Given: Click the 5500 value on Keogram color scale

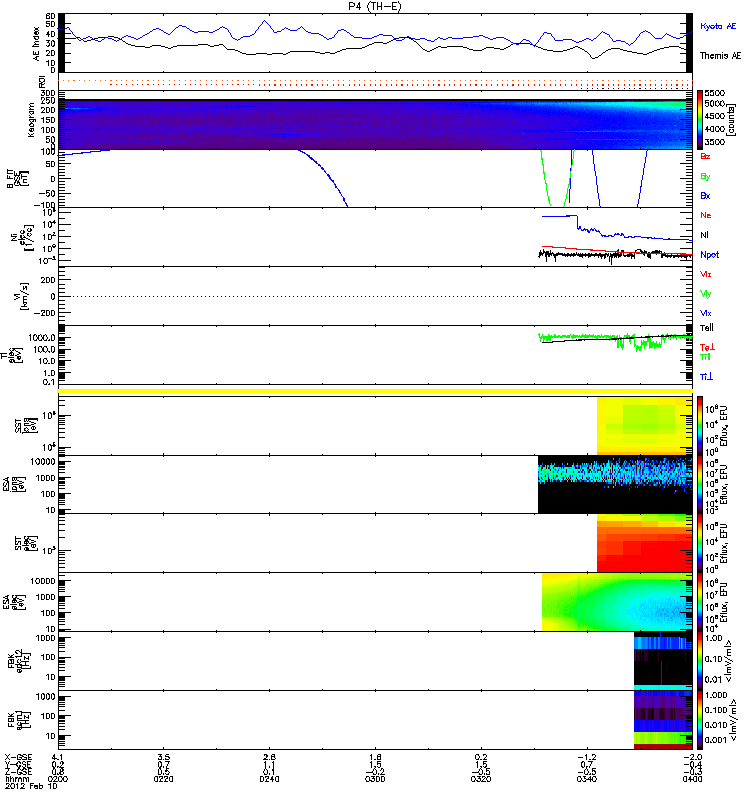Looking at the screenshot, I should point(714,93).
